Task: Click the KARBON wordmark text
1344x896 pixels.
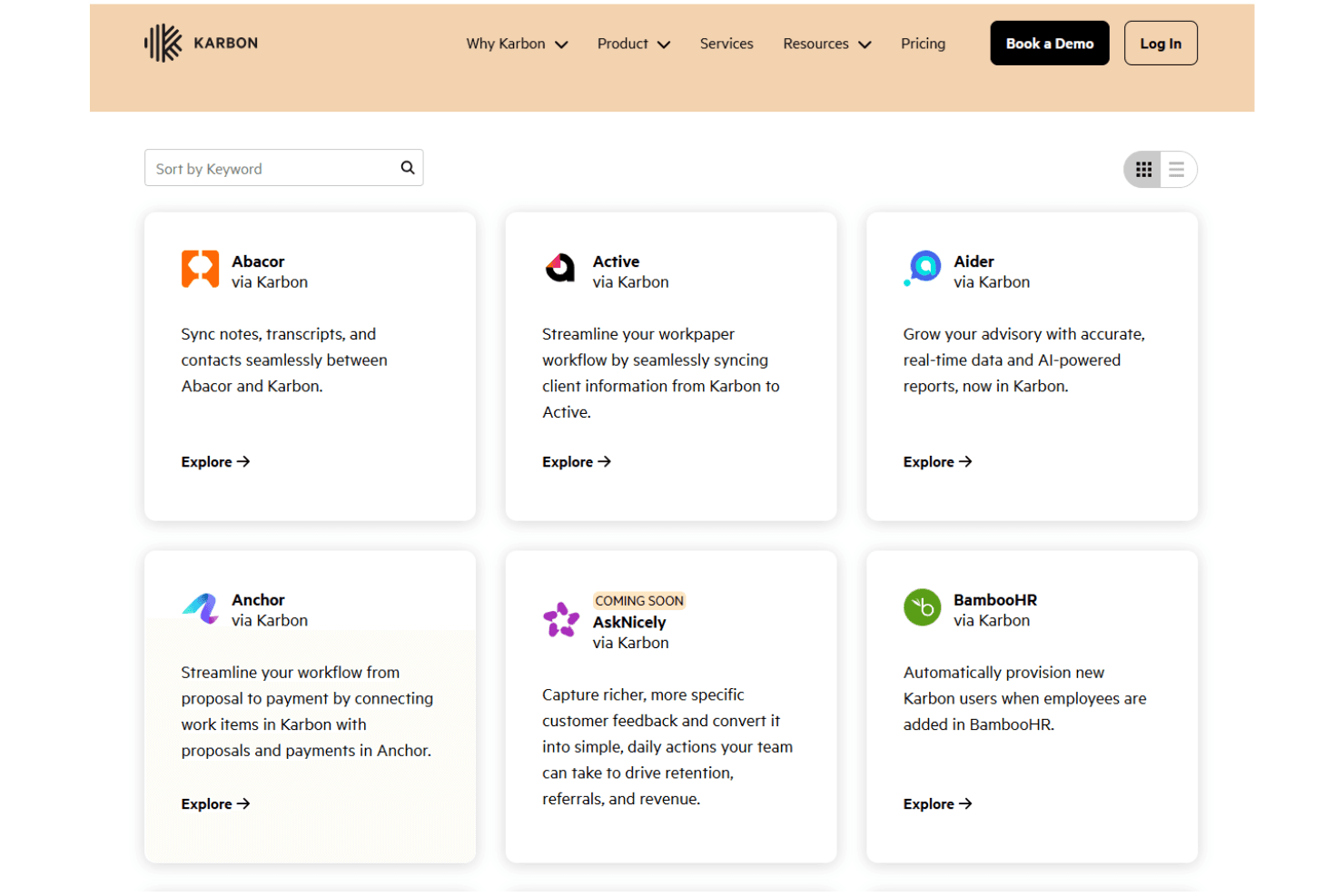Action: click(226, 44)
